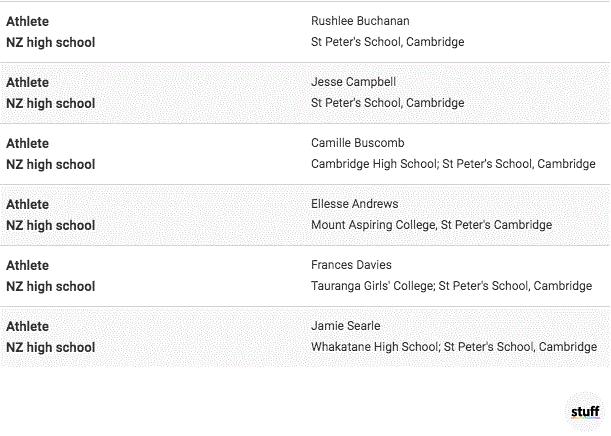
Task: Click NZ high school label in Ellesse Andrews row
Action: click(x=50, y=225)
